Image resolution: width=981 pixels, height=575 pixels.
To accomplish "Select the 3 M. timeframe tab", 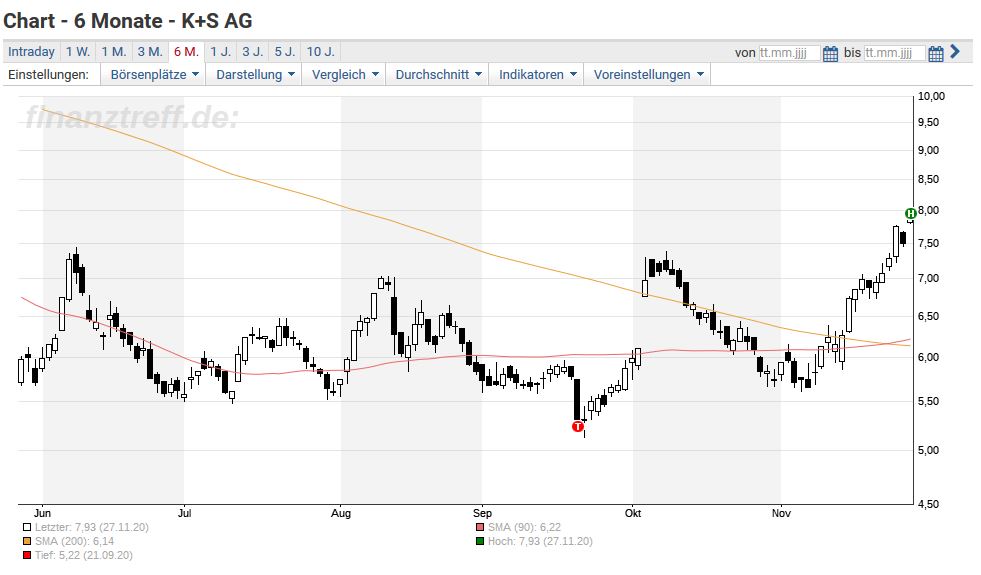I will (150, 52).
